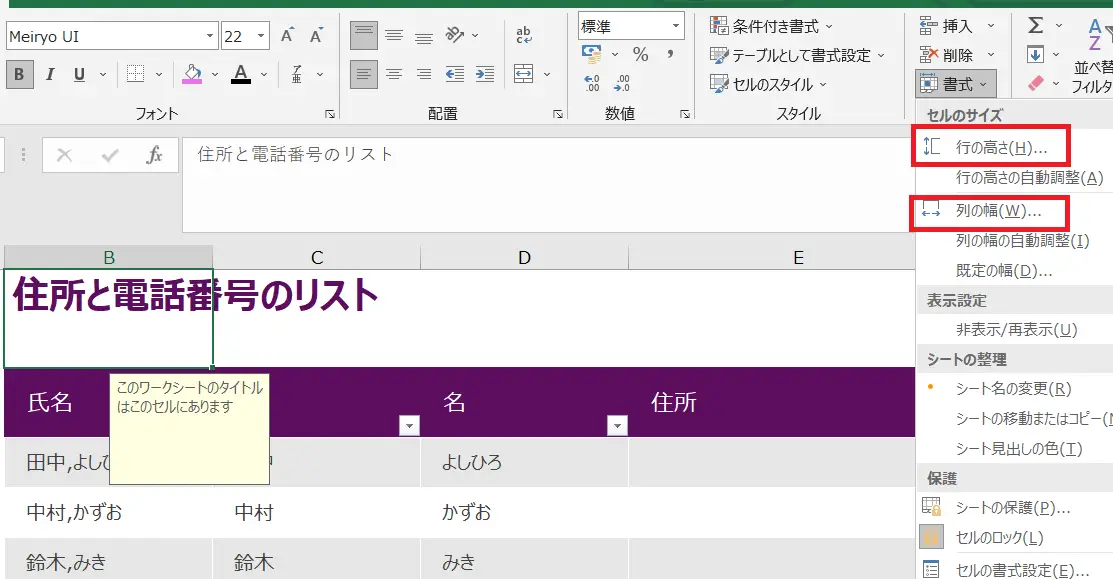Click the font color A icon
This screenshot has height=579, width=1113.
(x=240, y=74)
